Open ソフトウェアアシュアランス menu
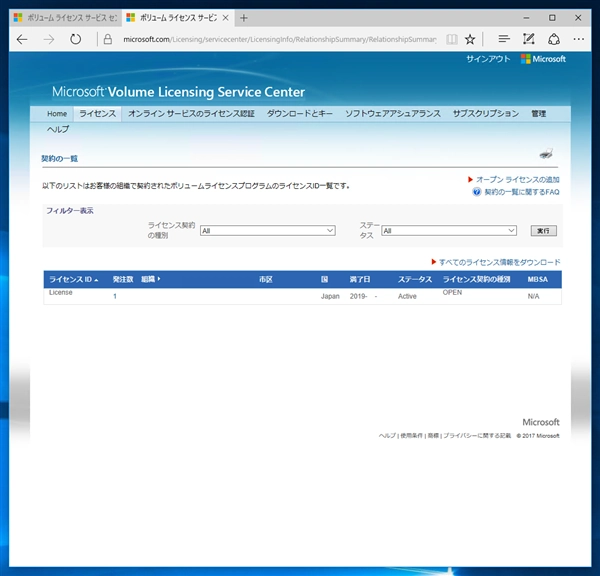 393,114
